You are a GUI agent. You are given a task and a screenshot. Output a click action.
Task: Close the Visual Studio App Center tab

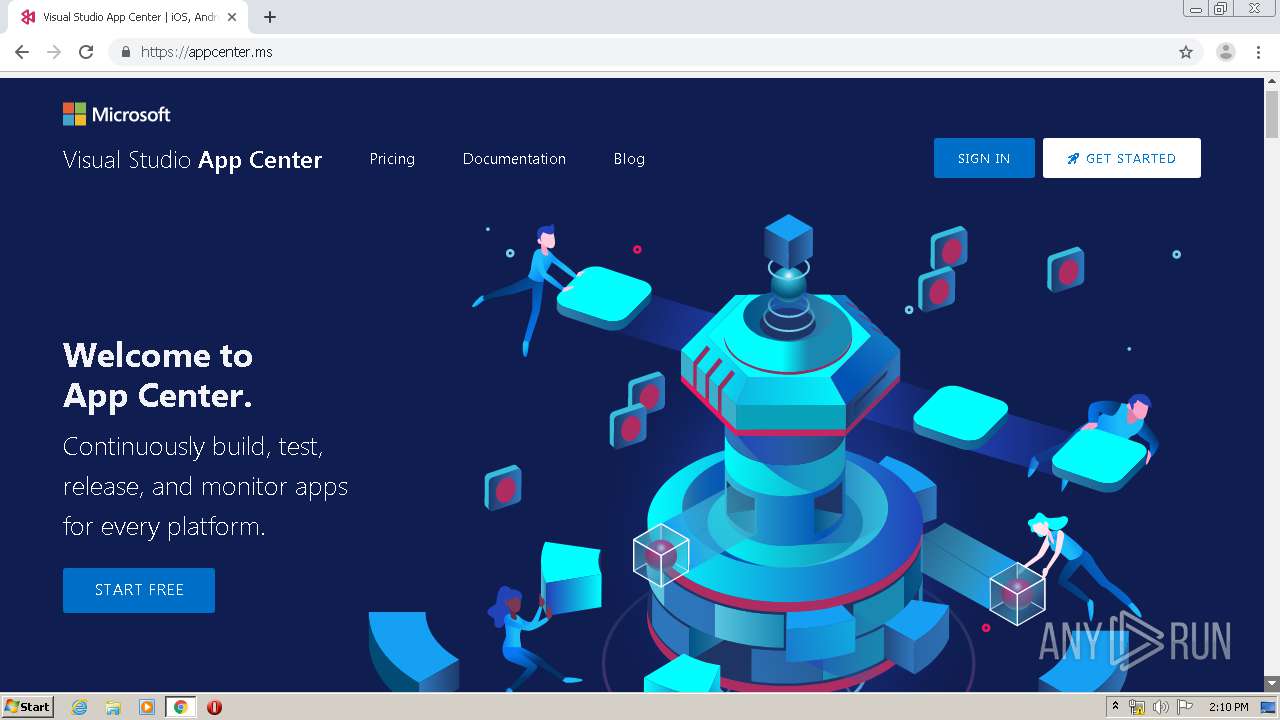coord(232,17)
